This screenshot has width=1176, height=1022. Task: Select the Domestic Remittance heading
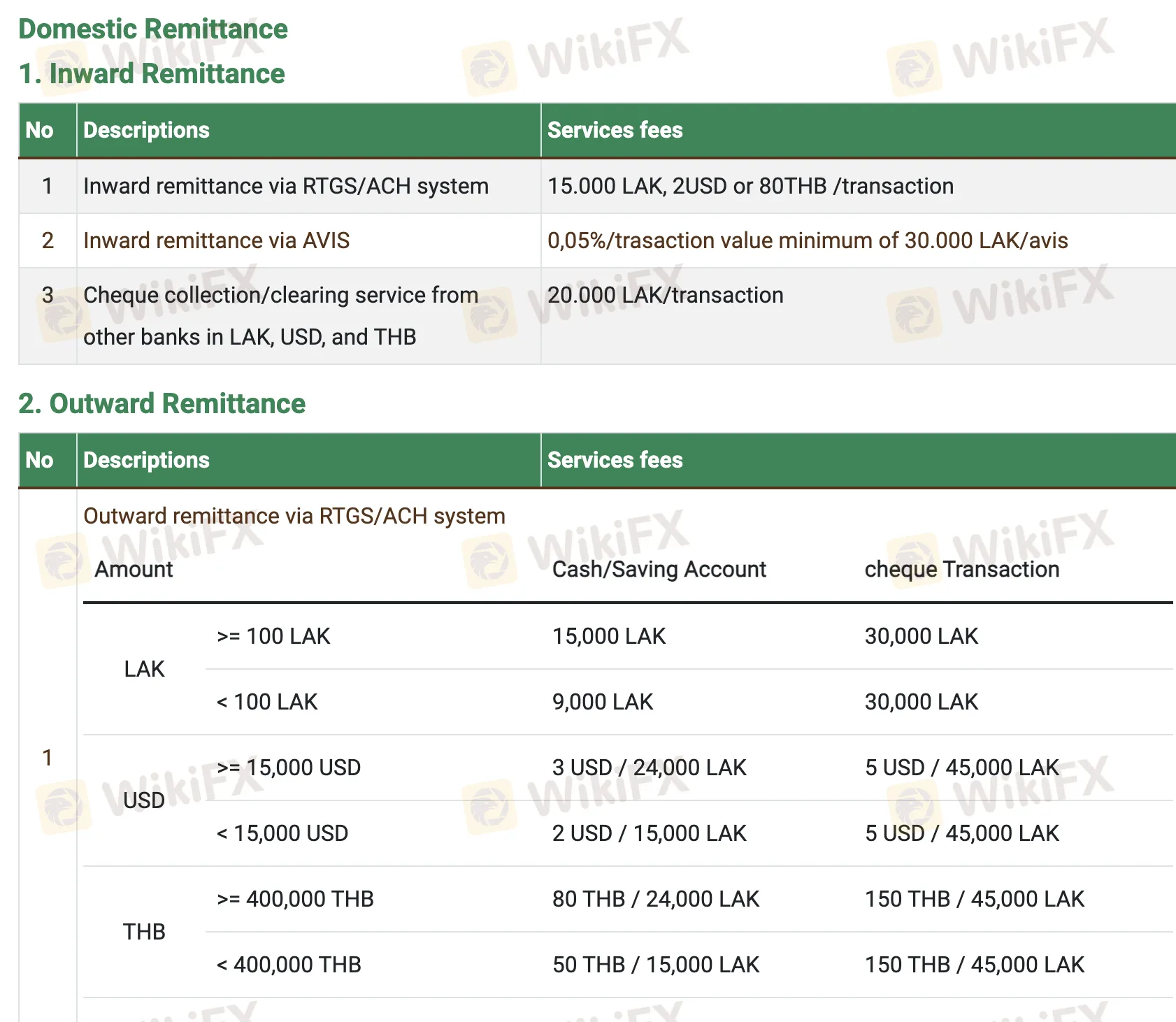(x=152, y=29)
